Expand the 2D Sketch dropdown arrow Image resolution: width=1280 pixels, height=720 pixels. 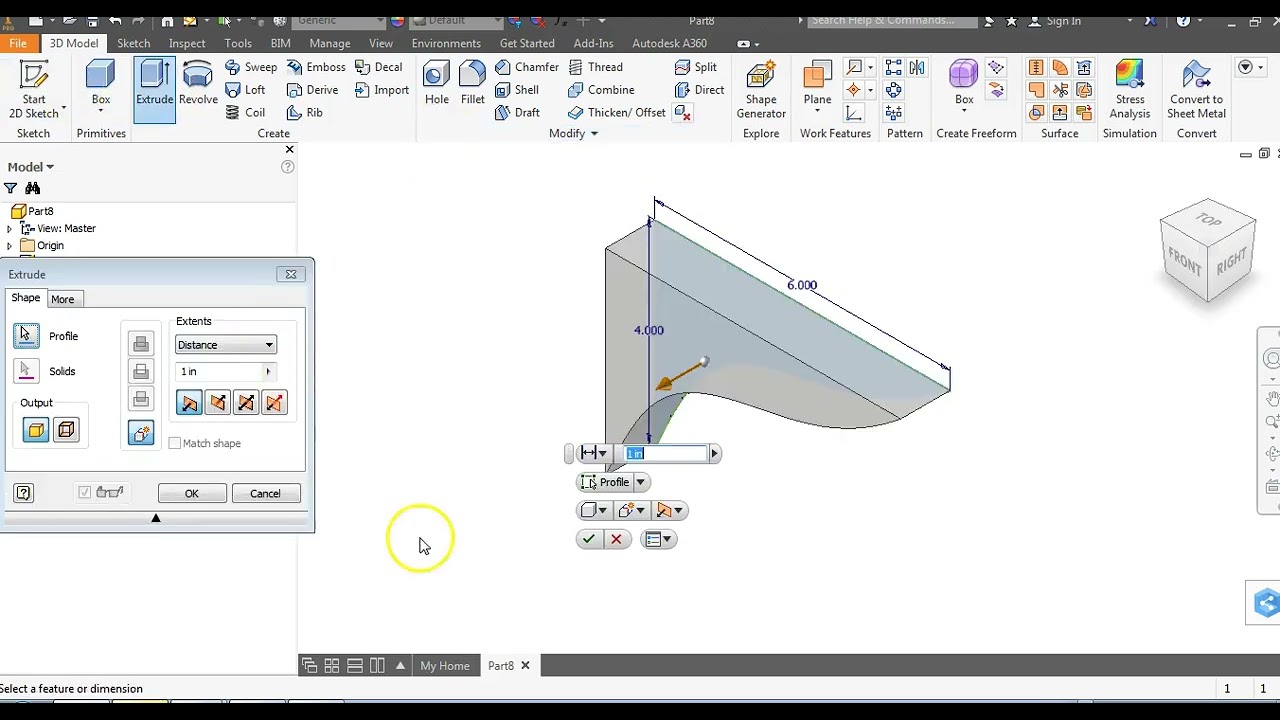click(63, 107)
